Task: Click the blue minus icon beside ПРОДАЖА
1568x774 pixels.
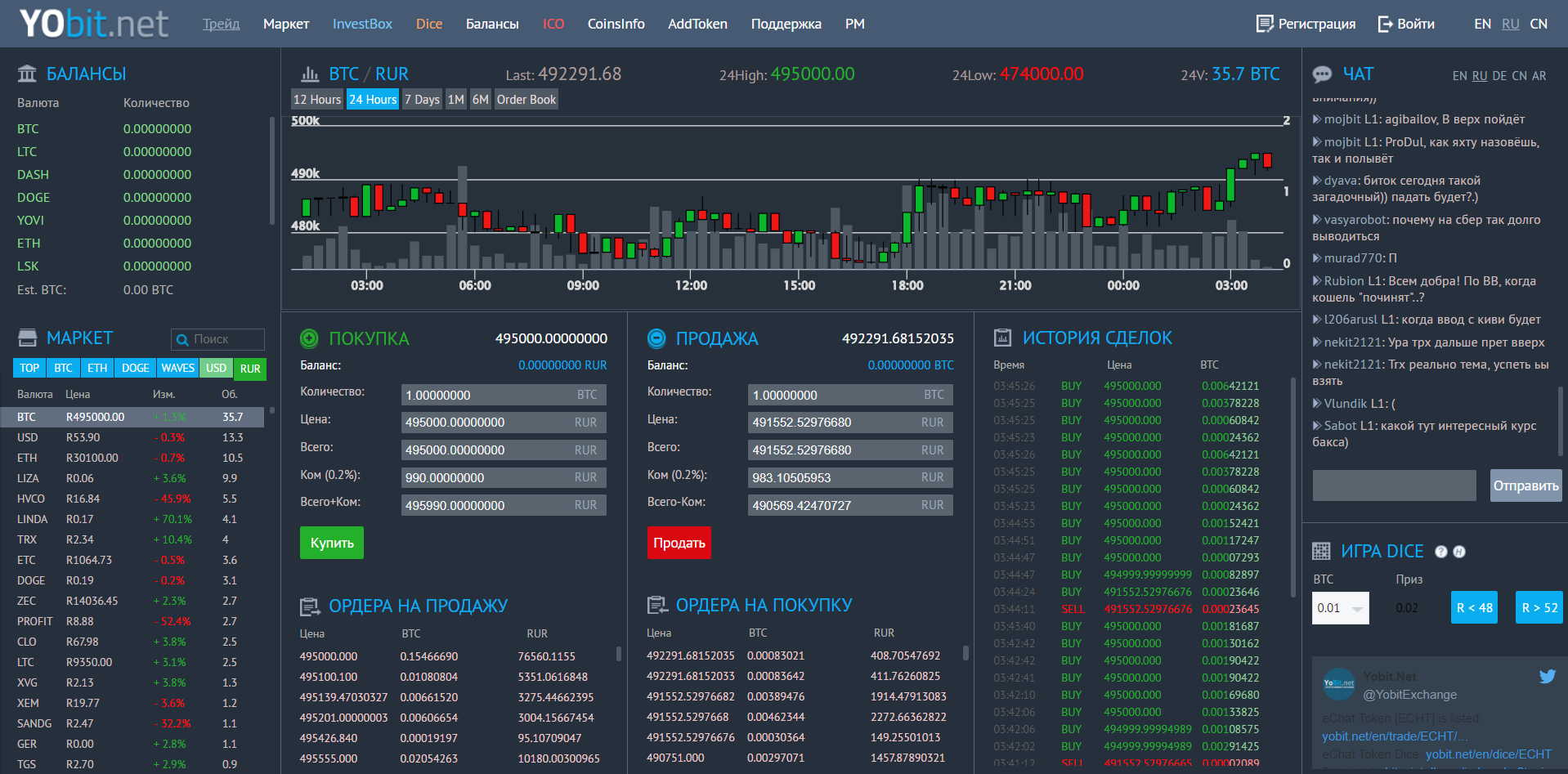Action: pos(656,338)
